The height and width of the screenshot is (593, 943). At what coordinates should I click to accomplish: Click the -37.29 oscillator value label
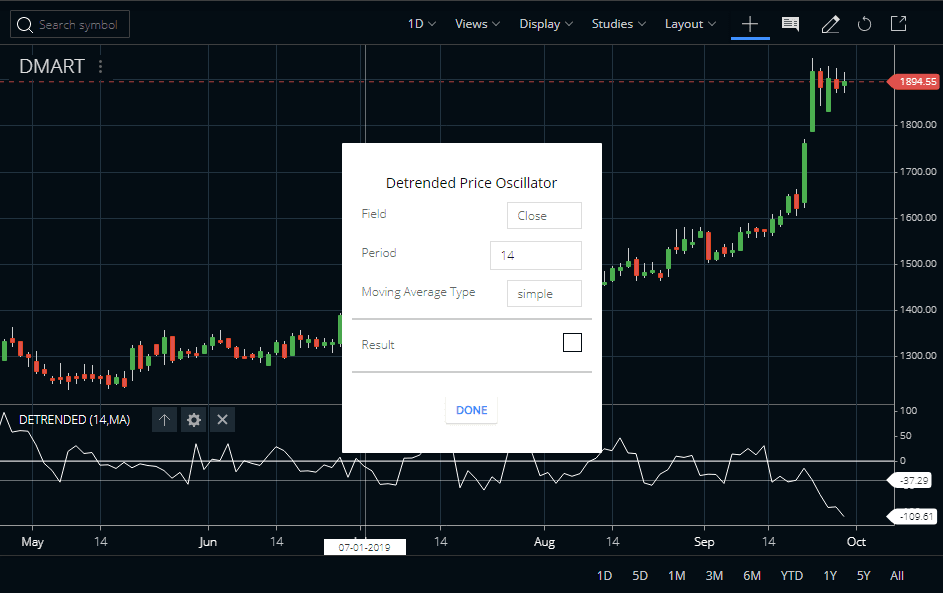911,481
